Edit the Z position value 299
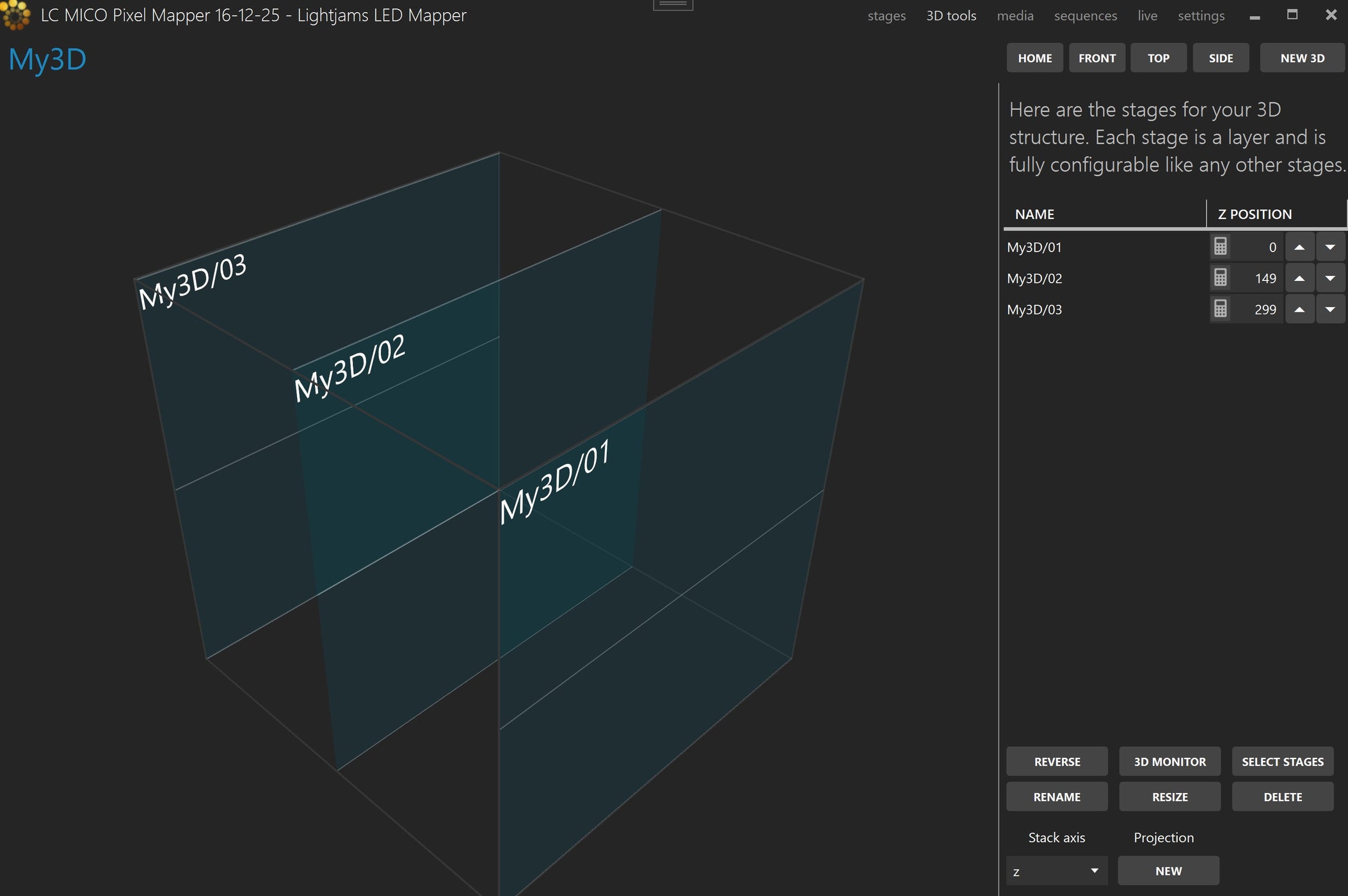This screenshot has height=896, width=1348. pos(1258,310)
